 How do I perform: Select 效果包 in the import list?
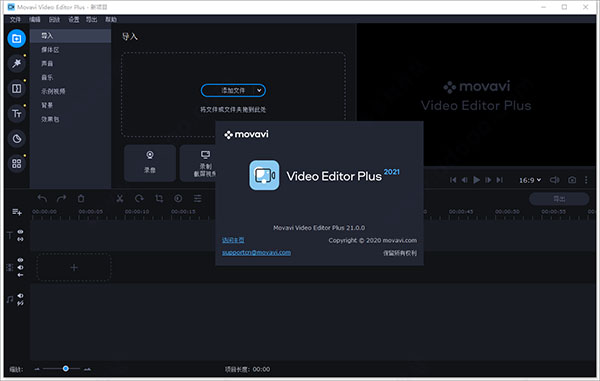70,119
